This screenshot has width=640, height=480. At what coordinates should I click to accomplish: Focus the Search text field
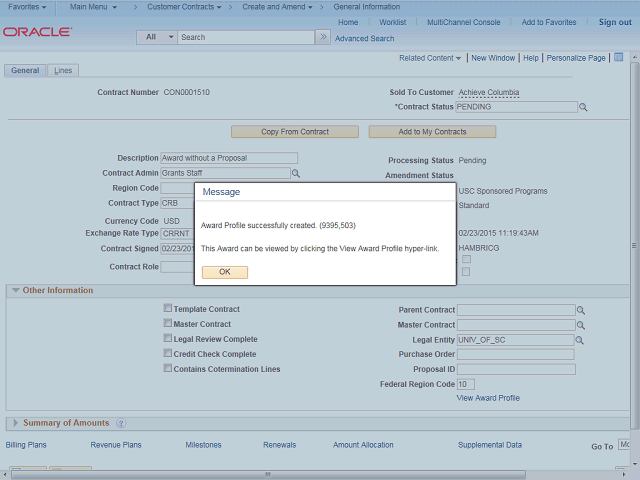246,37
